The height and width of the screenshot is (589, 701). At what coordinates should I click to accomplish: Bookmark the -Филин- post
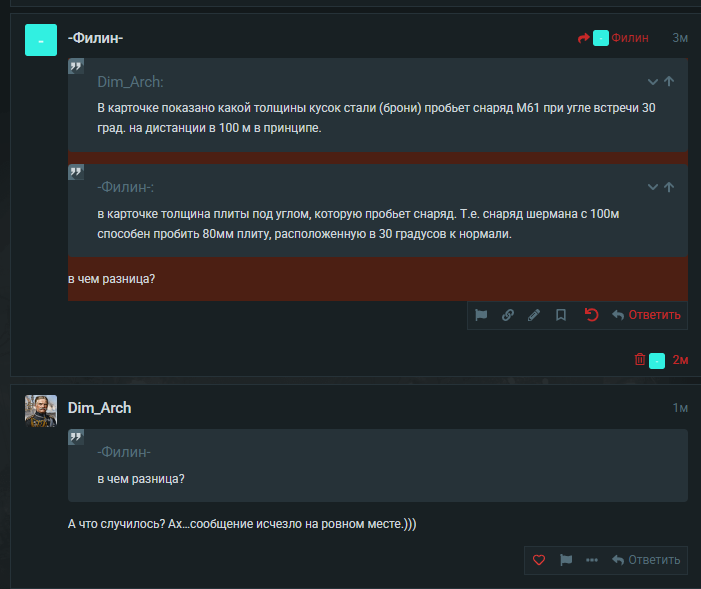pyautogui.click(x=561, y=315)
